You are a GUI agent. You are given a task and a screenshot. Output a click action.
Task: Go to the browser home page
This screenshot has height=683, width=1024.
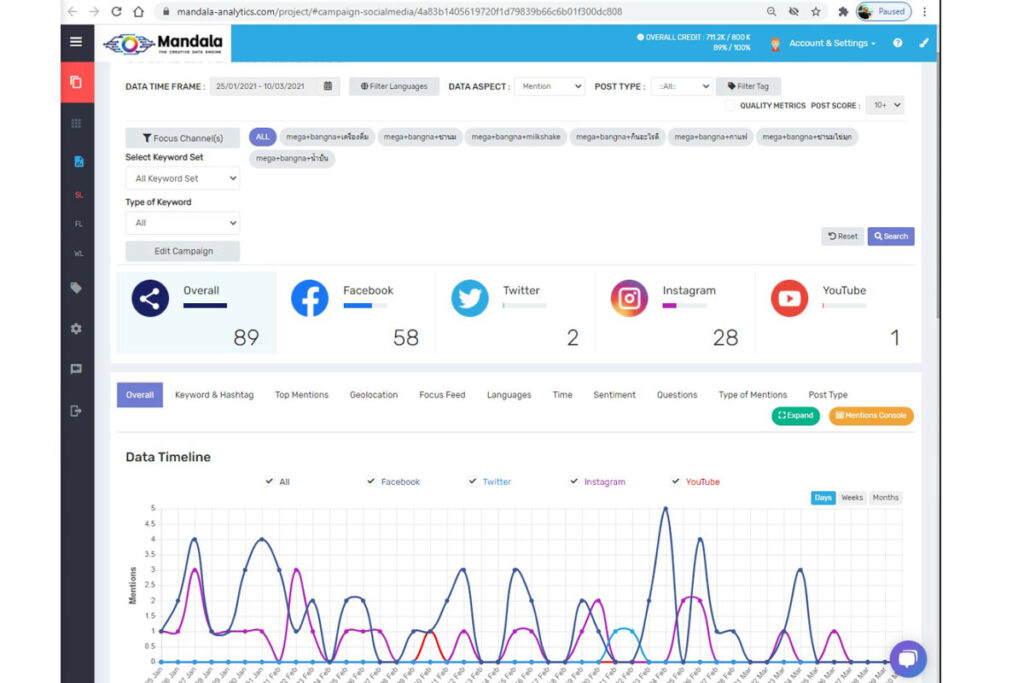[x=138, y=11]
